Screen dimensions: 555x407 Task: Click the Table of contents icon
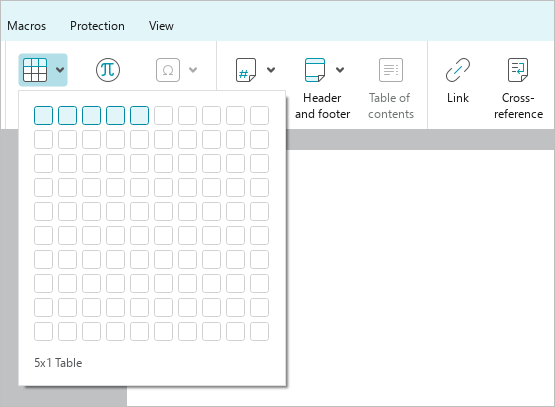tap(391, 70)
